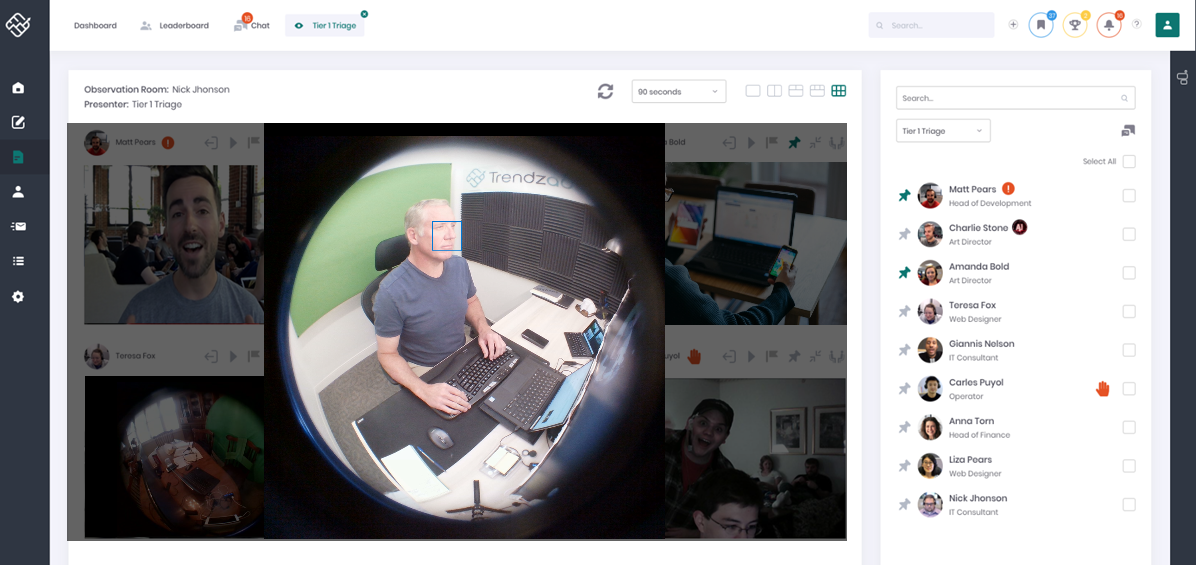This screenshot has height=565, width=1196.
Task: Tick the Select All checkbox
Action: point(1129,162)
